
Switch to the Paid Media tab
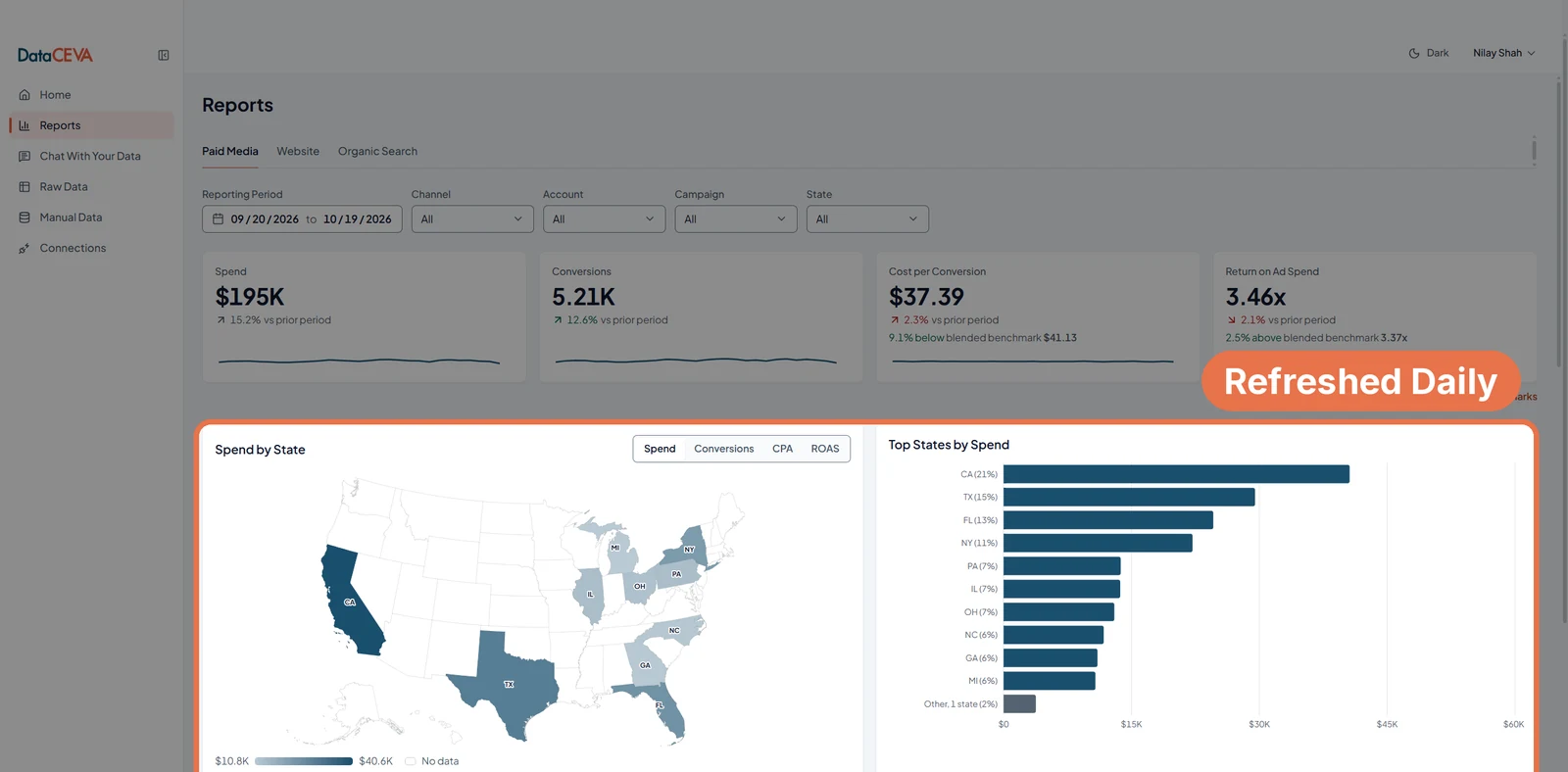pyautogui.click(x=230, y=152)
